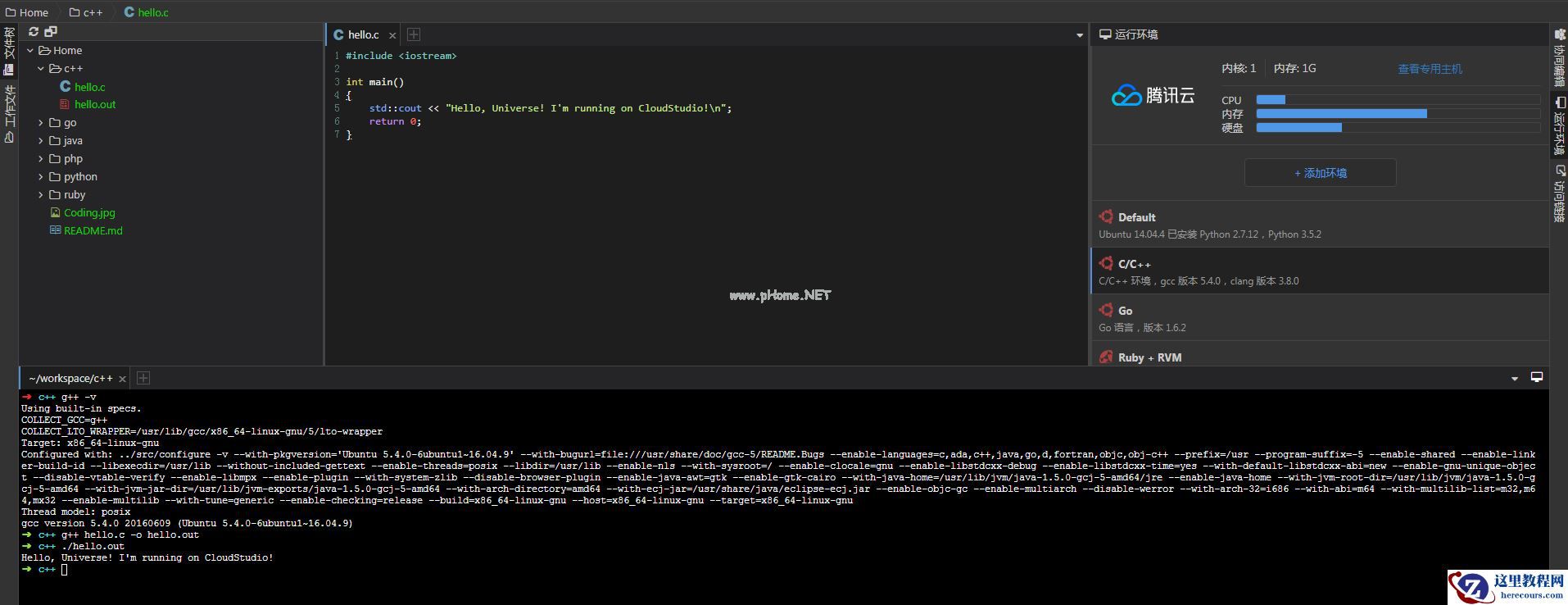Click the 添加环境 button
The image size is (1568, 605).
[1320, 173]
